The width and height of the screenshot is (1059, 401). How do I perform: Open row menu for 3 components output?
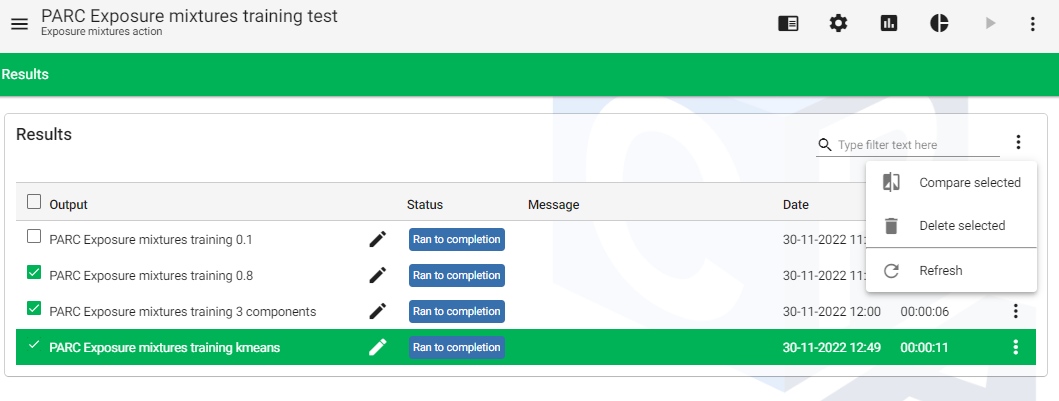1015,311
